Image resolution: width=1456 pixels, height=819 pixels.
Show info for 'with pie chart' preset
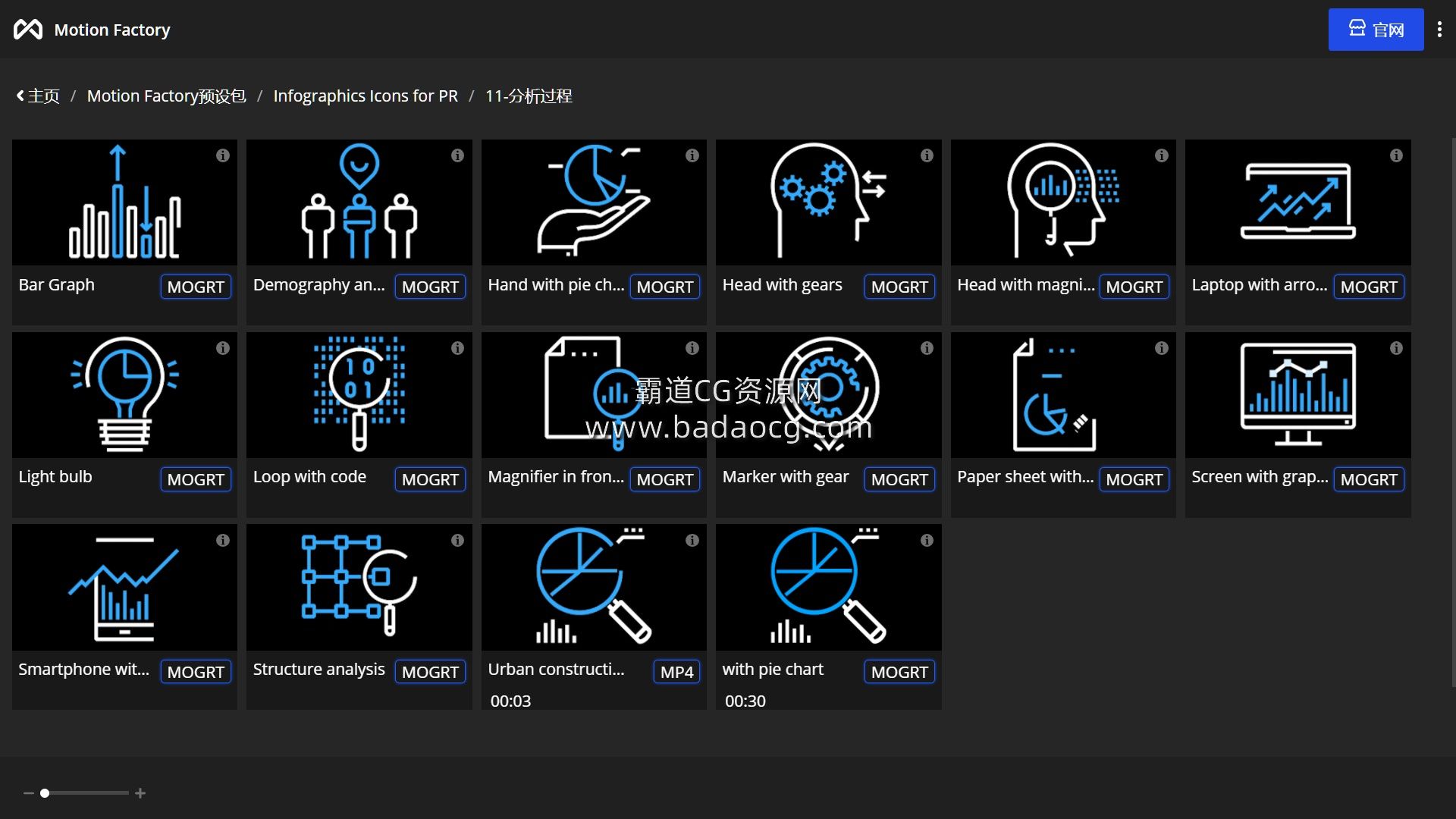click(927, 541)
